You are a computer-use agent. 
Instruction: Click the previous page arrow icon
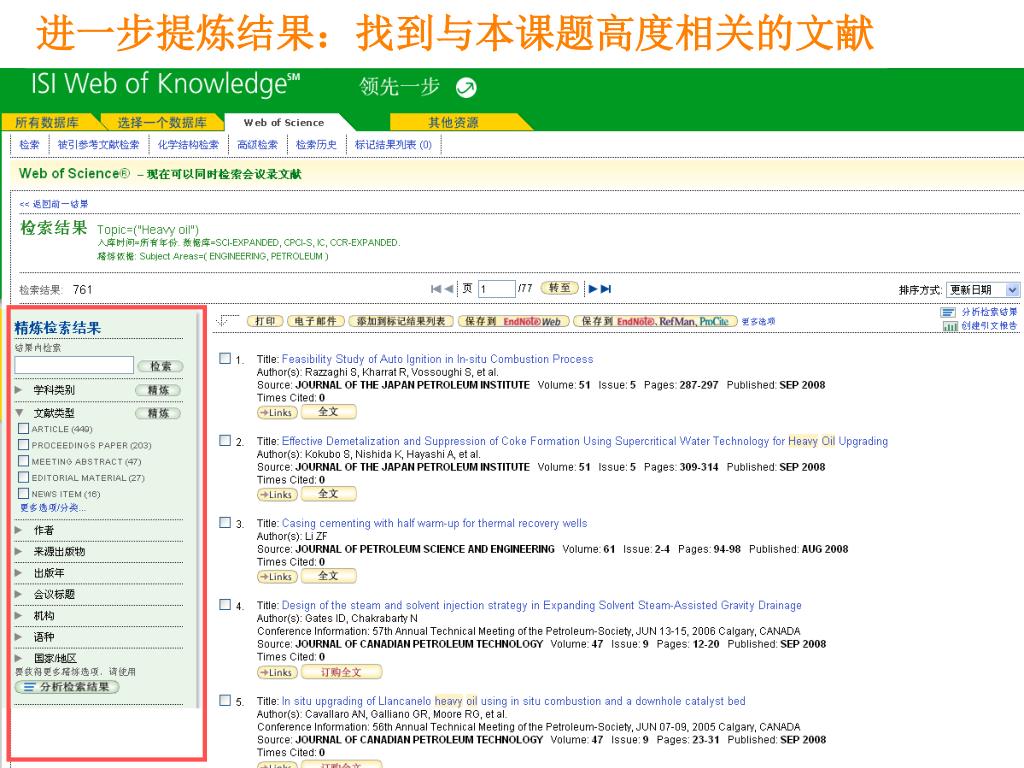click(448, 289)
